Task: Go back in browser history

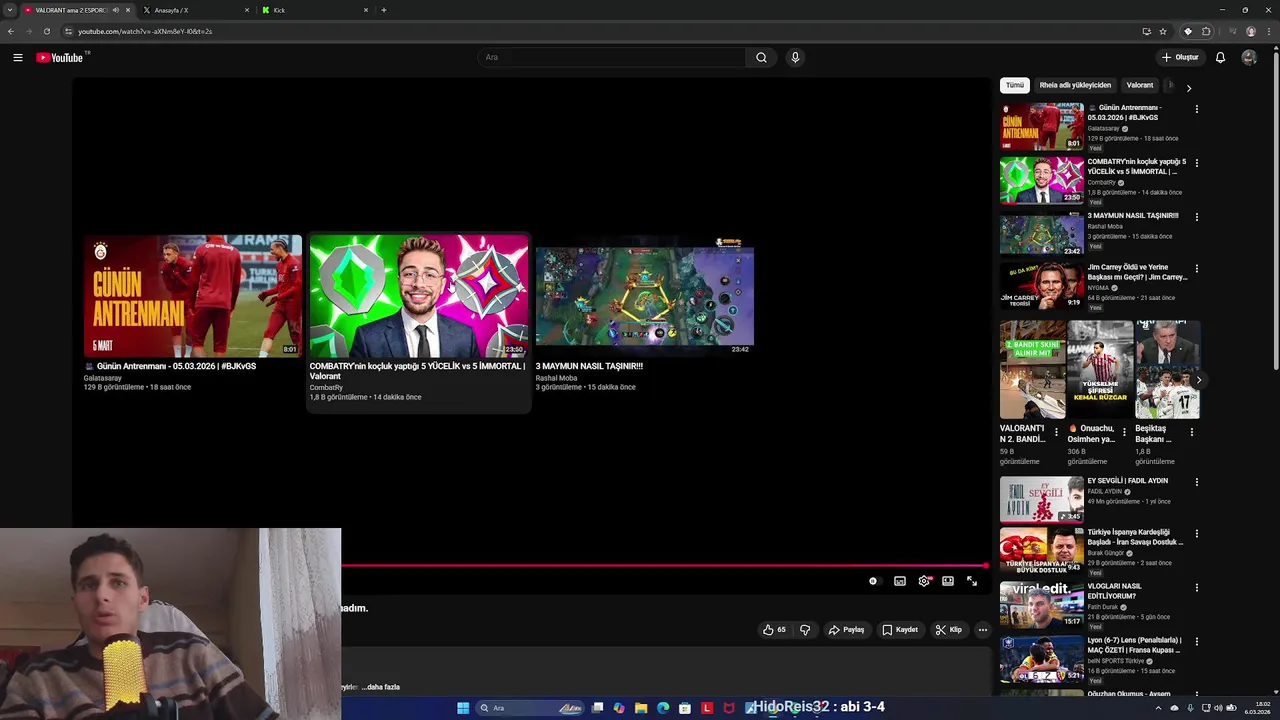Action: 11,31
